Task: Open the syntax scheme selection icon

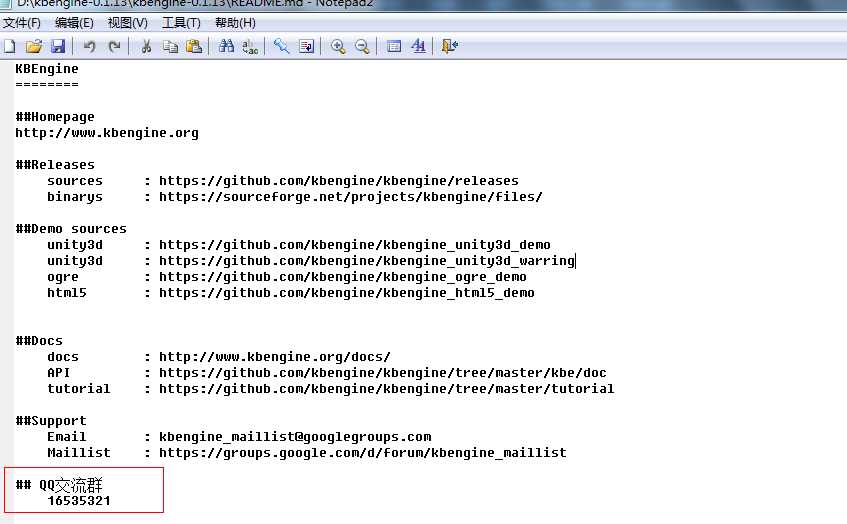Action: click(x=394, y=46)
